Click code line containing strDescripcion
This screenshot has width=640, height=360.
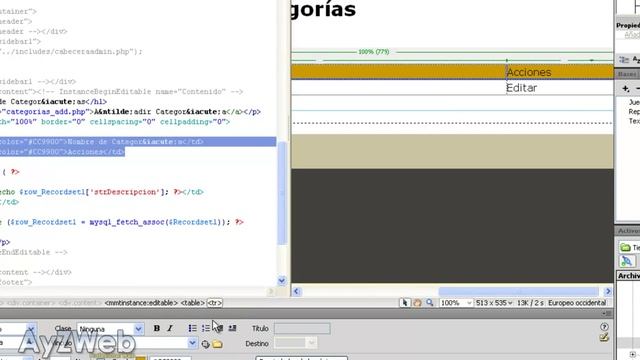point(102,192)
